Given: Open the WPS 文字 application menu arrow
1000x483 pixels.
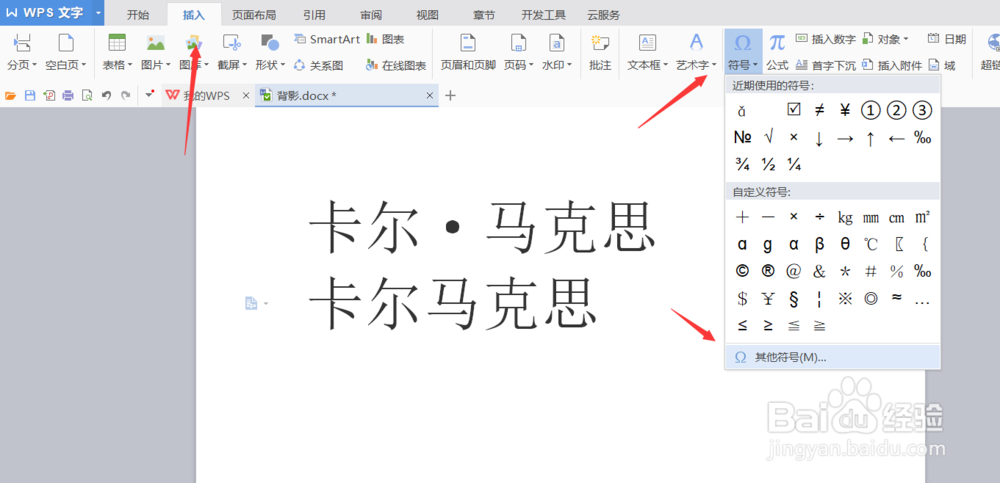Looking at the screenshot, I should point(98,13).
